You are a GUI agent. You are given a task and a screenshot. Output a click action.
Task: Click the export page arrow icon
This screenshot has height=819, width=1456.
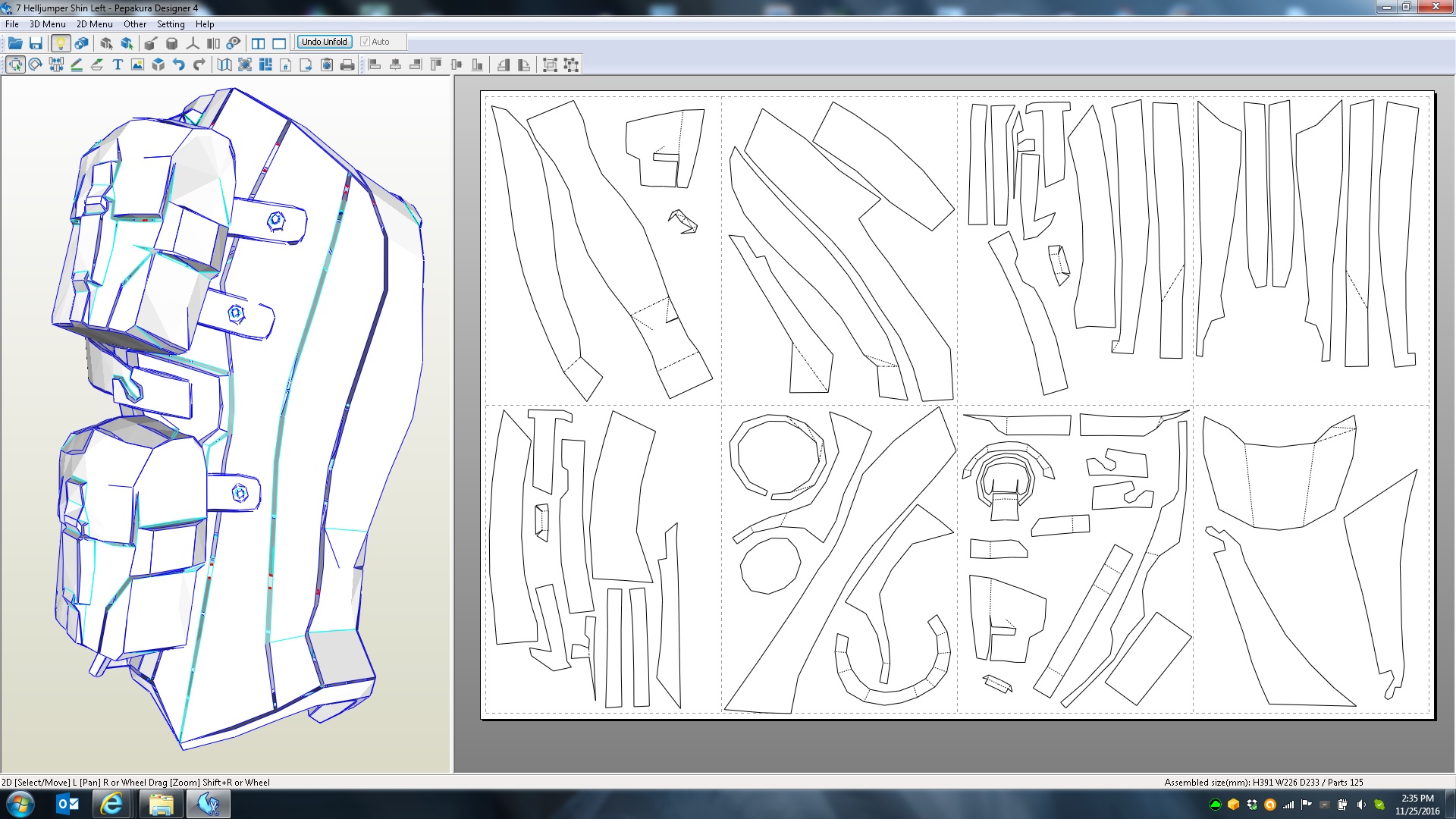[x=306, y=65]
